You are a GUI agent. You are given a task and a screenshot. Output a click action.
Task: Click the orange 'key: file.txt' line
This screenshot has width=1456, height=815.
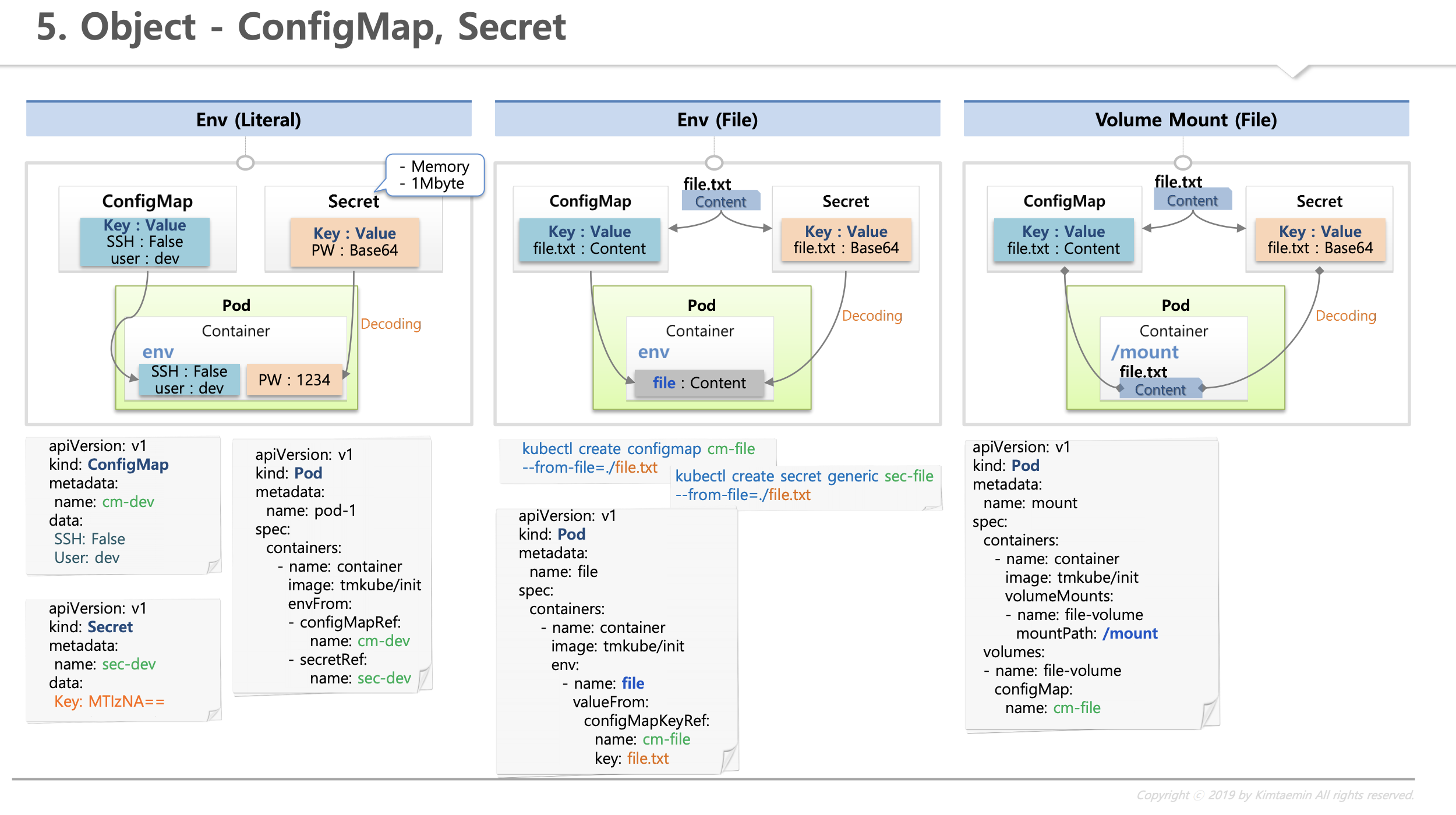pos(632,759)
